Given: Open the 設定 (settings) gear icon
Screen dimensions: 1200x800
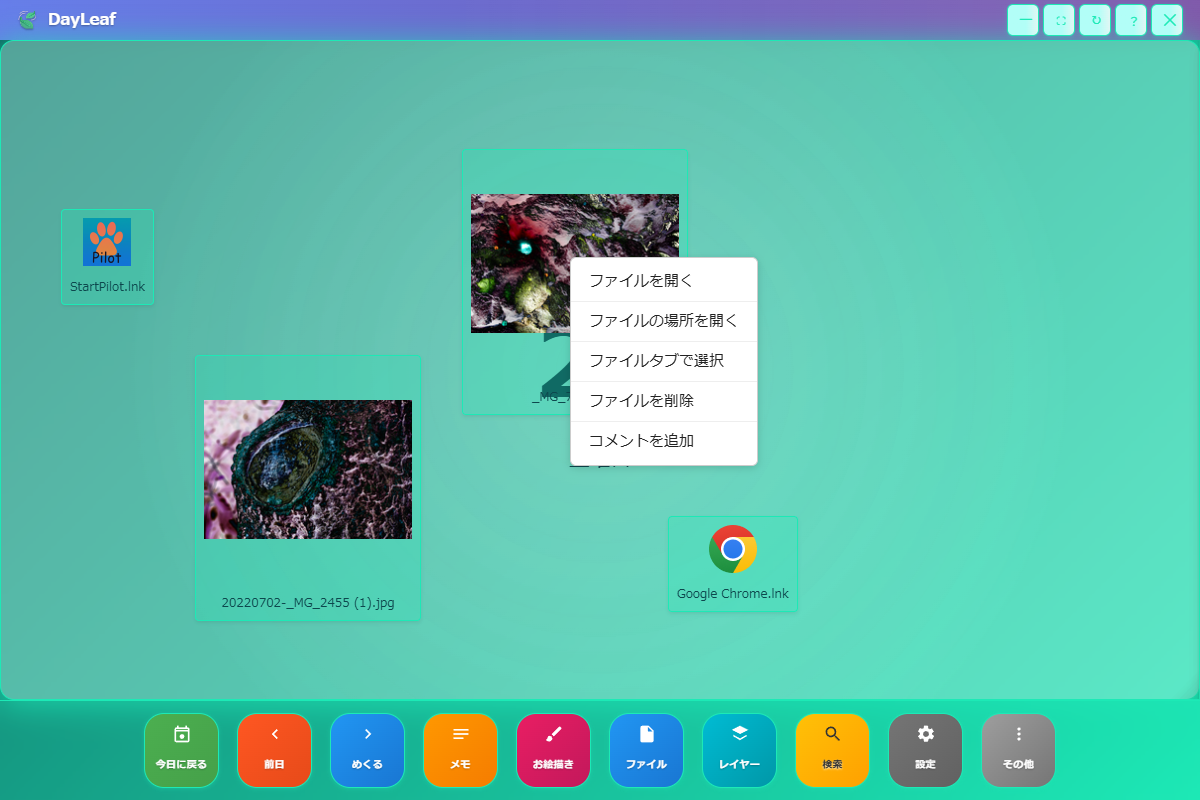Looking at the screenshot, I should (925, 750).
